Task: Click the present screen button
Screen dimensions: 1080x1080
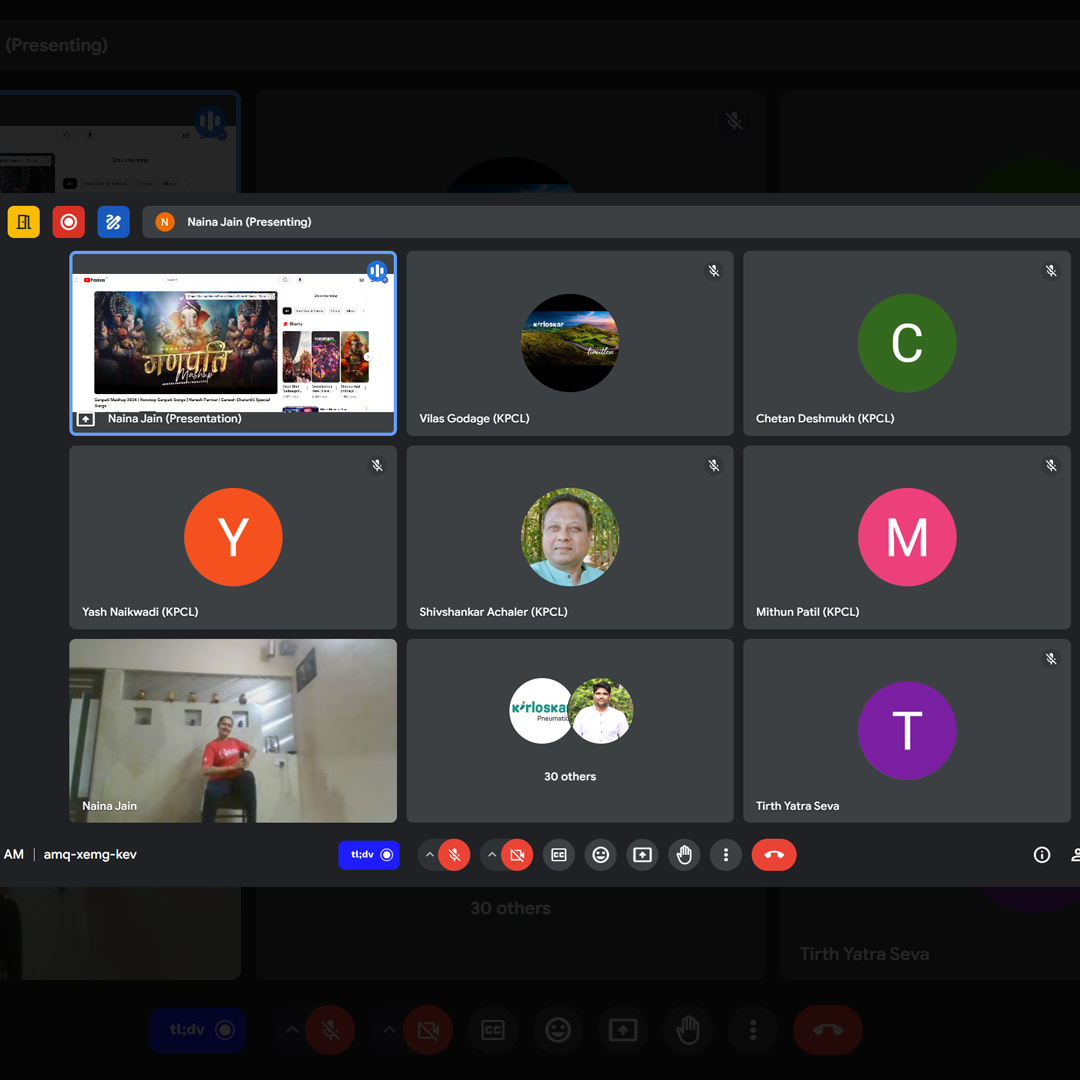Action: [642, 855]
